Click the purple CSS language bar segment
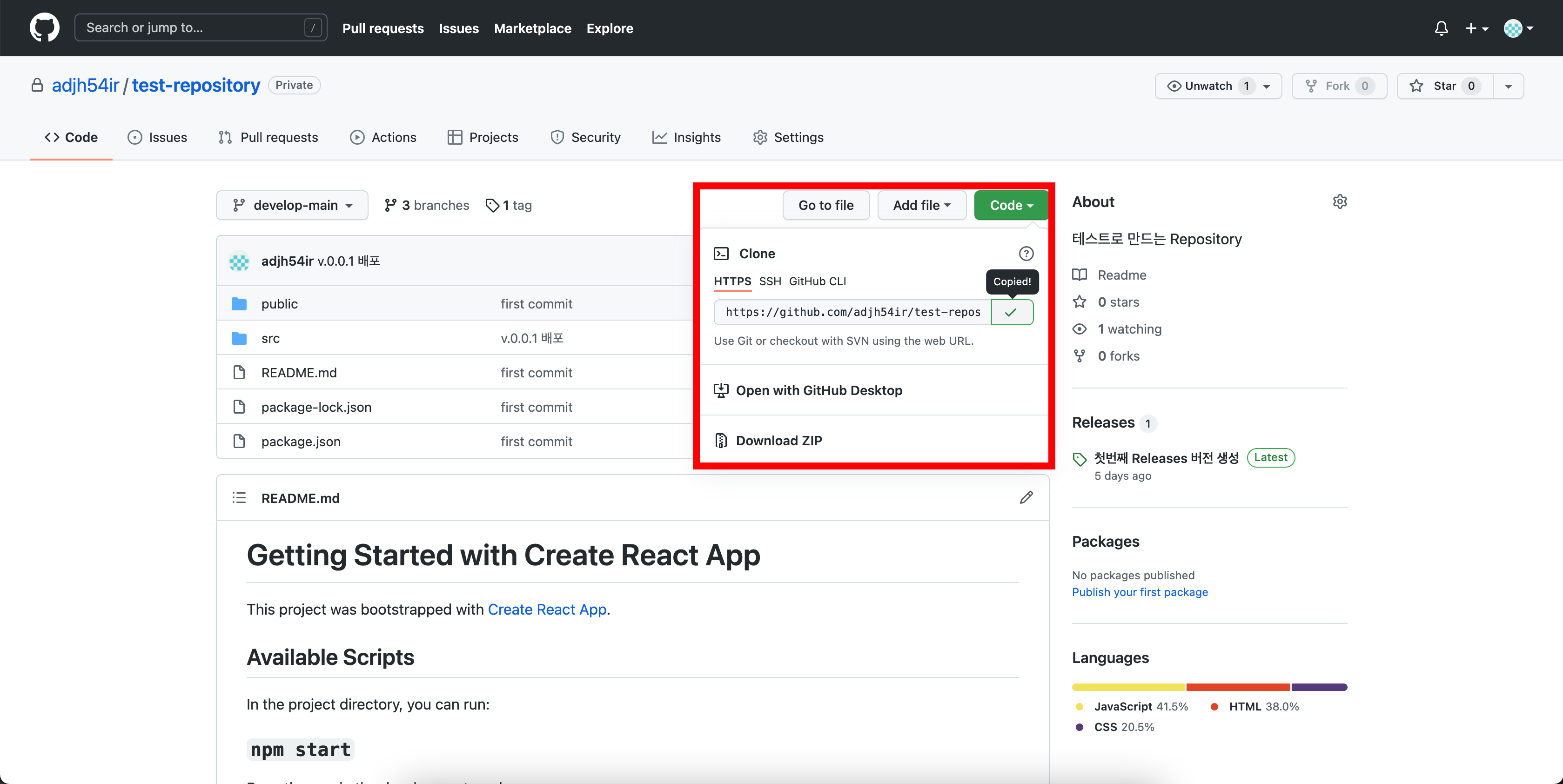1563x784 pixels. (1319, 688)
